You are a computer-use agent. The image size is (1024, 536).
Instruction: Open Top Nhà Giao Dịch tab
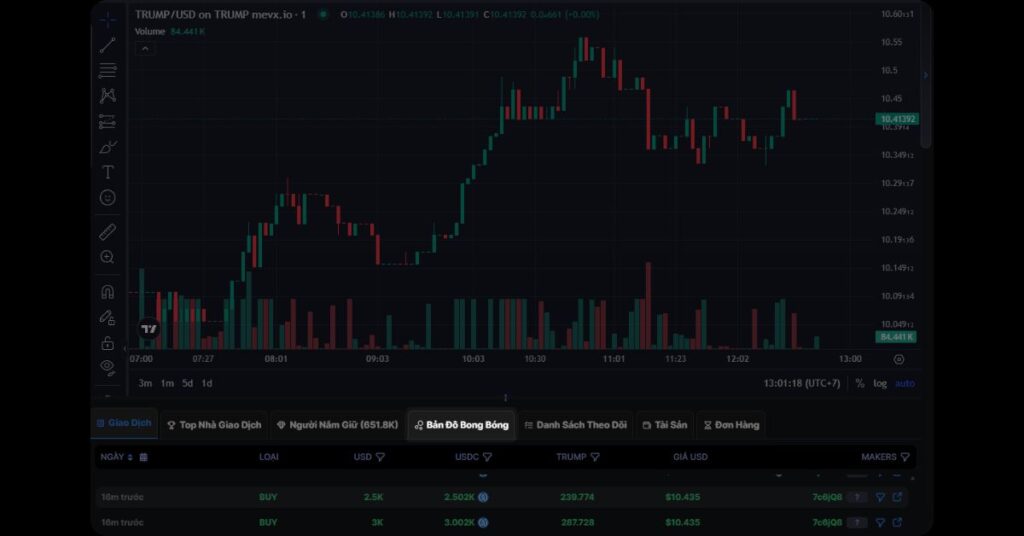point(214,425)
